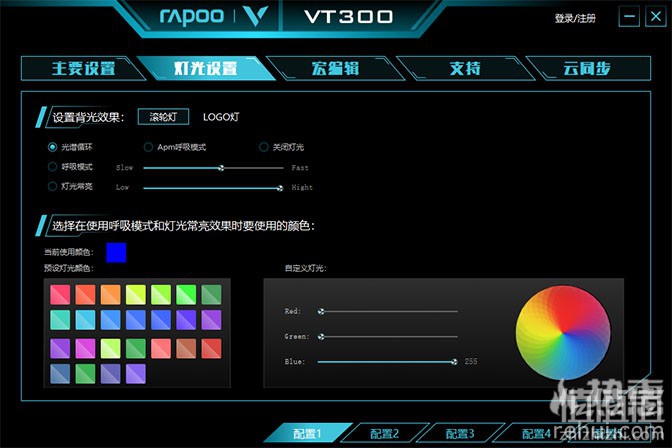Select the fourth swatch in the second row
This screenshot has width=672, height=448.
136,320
